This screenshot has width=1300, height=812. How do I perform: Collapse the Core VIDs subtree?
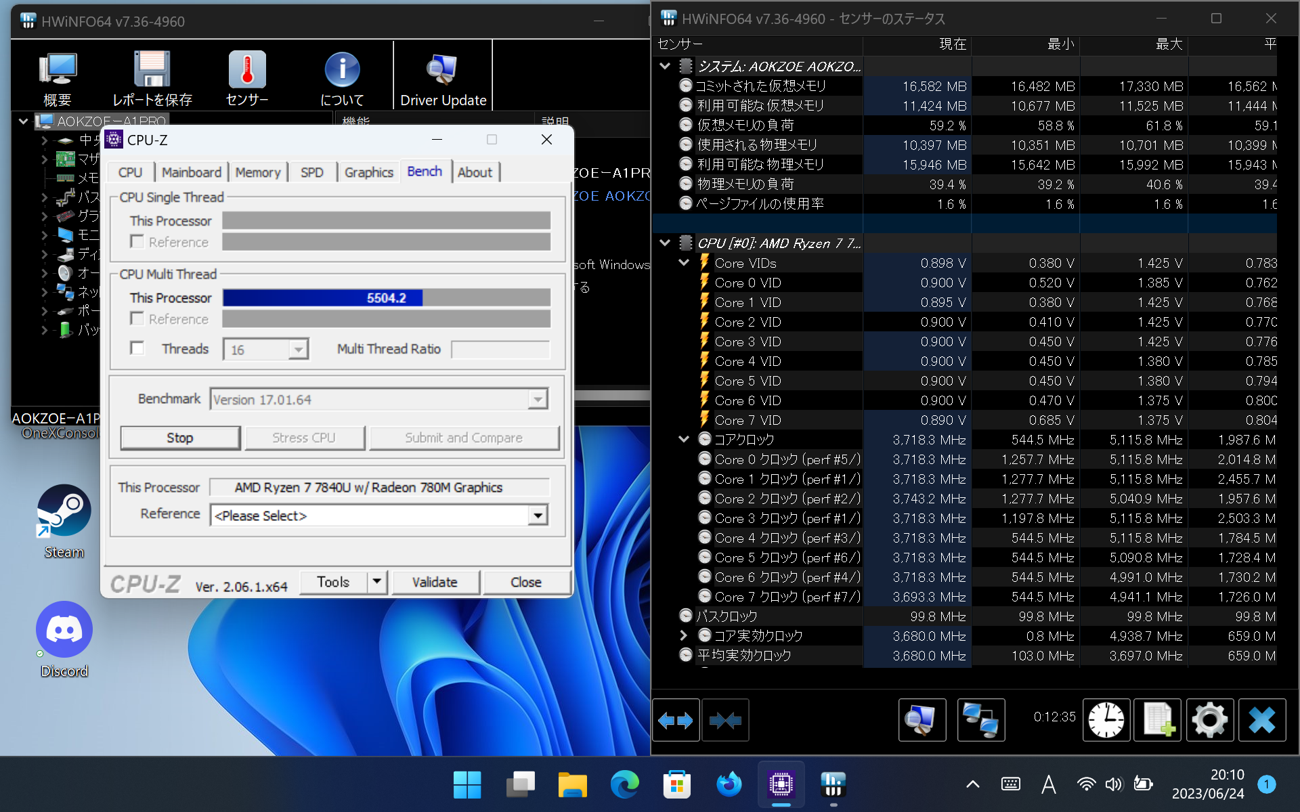coord(684,263)
